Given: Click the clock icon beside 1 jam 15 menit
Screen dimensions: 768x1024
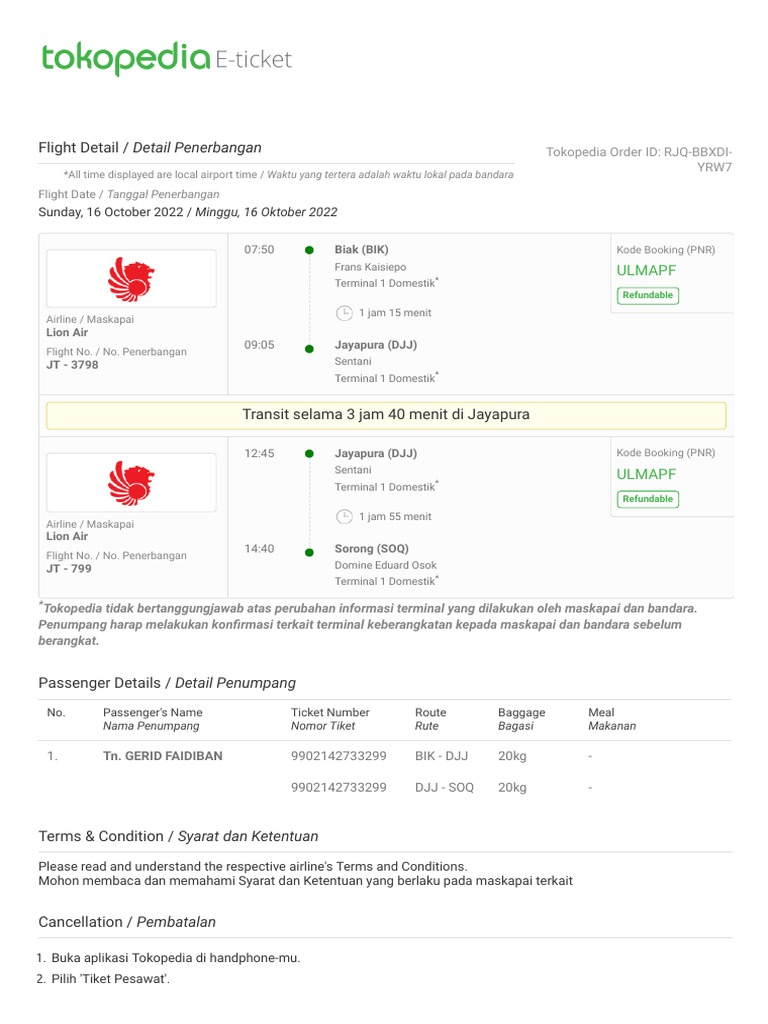Looking at the screenshot, I should (x=344, y=313).
